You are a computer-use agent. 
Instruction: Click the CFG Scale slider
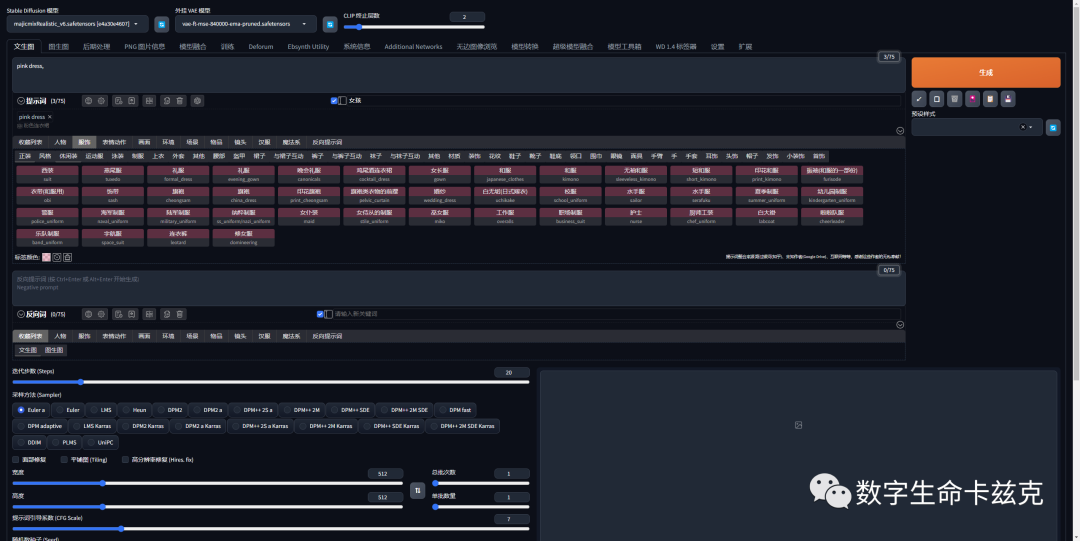click(x=271, y=529)
